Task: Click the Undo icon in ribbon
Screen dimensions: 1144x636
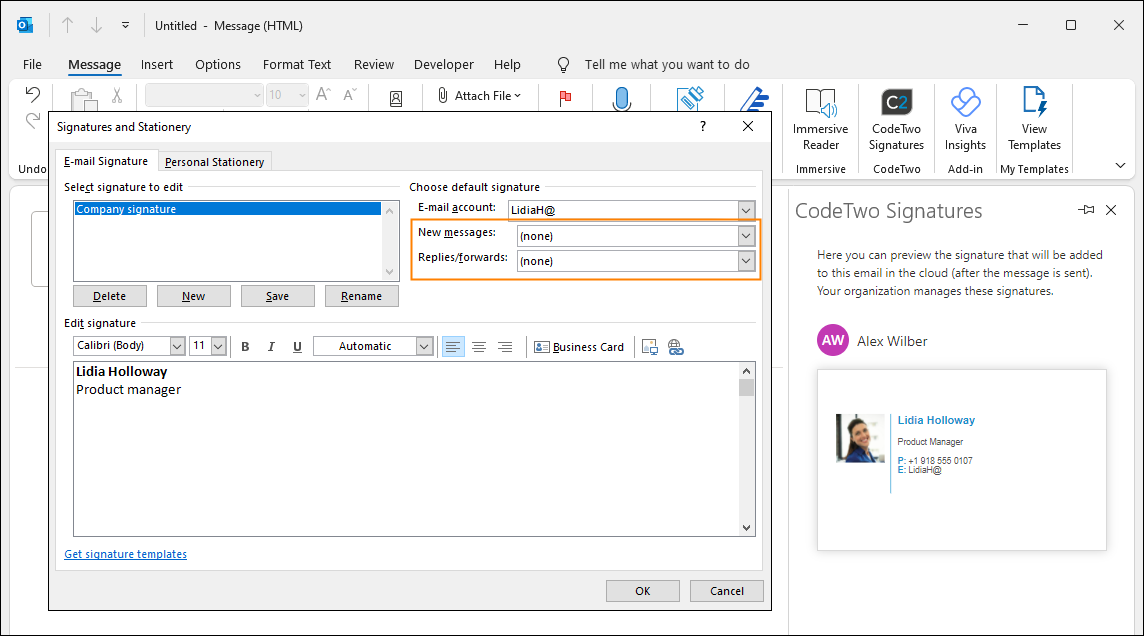Action: pyautogui.click(x=32, y=94)
